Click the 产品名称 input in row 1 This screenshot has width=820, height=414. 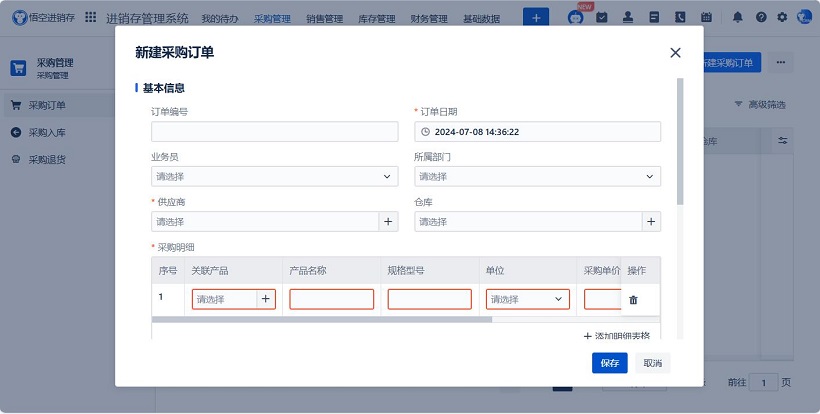(x=332, y=300)
